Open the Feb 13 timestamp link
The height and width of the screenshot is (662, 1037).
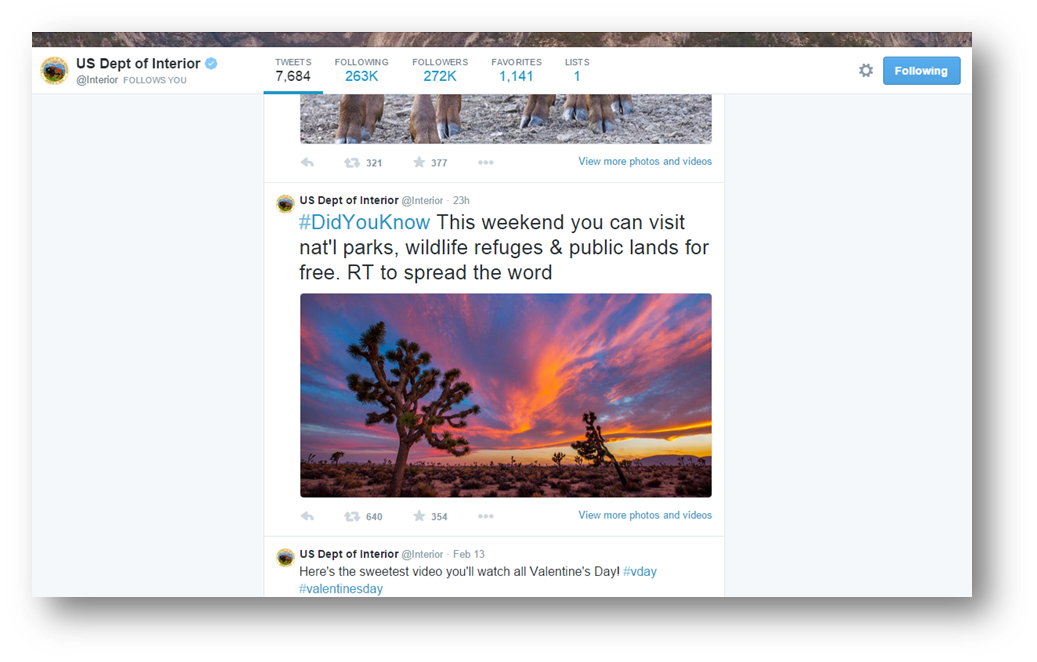click(x=469, y=554)
